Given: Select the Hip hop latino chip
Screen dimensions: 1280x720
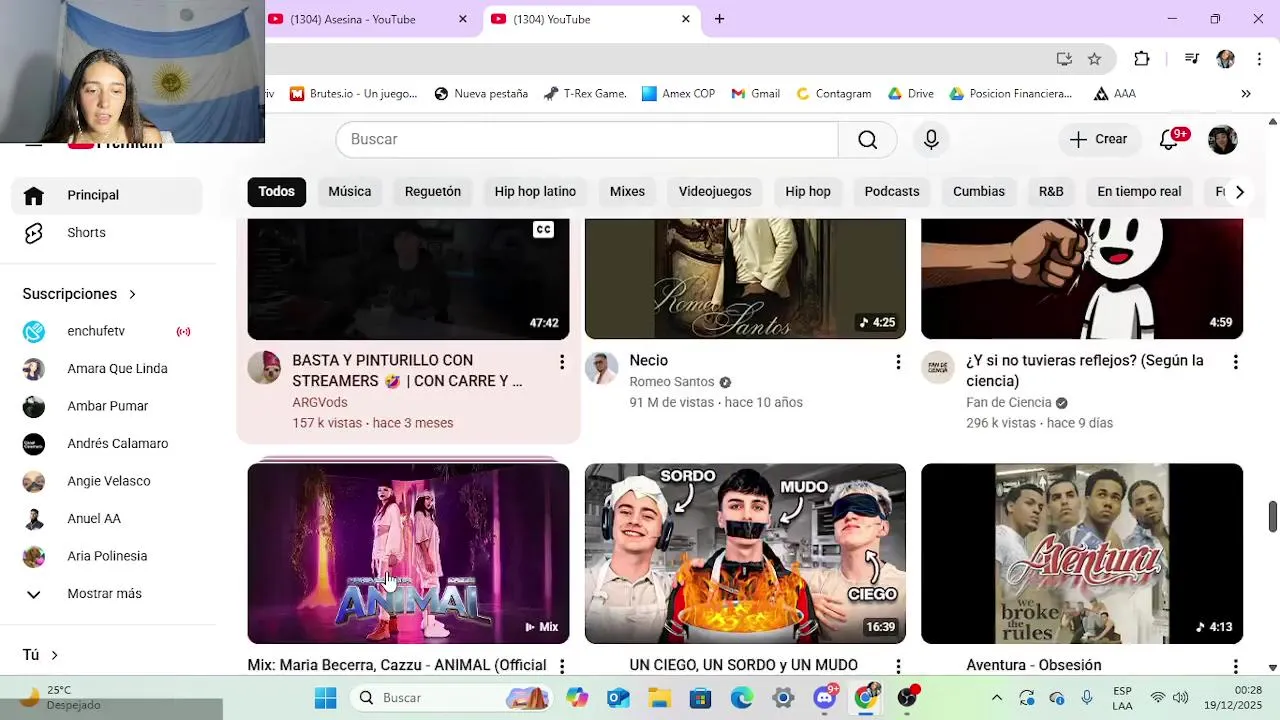Looking at the screenshot, I should coord(535,191).
